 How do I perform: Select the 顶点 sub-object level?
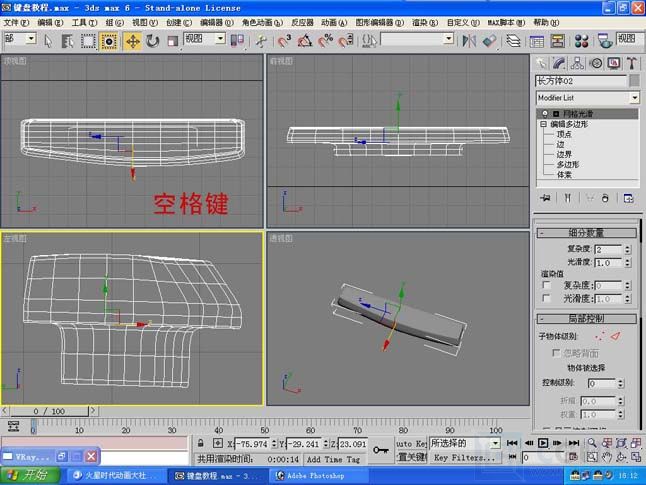pyautogui.click(x=564, y=134)
